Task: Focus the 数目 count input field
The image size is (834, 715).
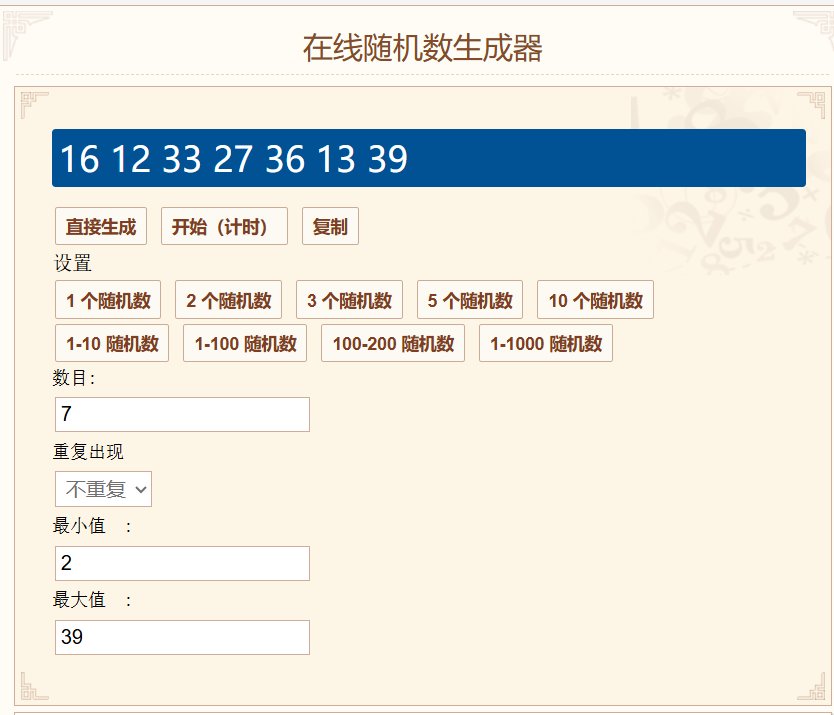Action: click(x=182, y=414)
